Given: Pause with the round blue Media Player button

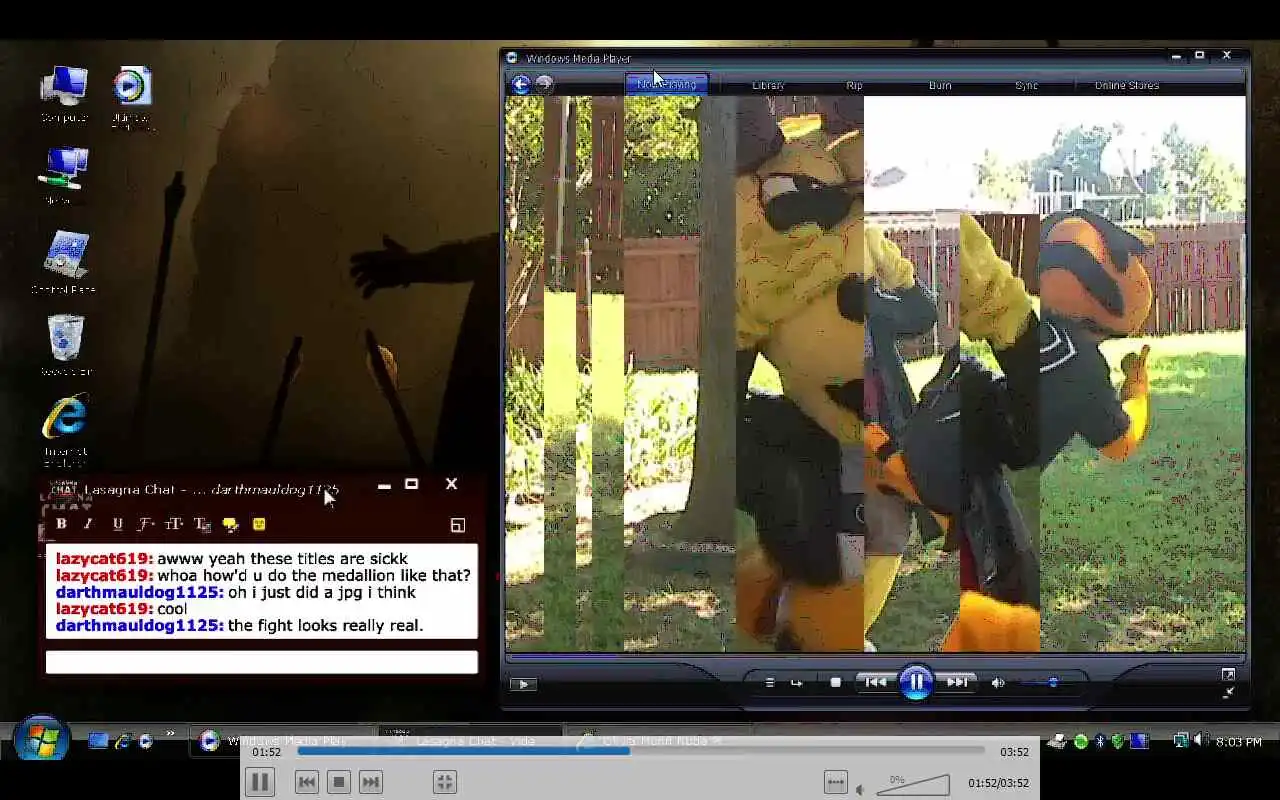Looking at the screenshot, I should click(916, 682).
